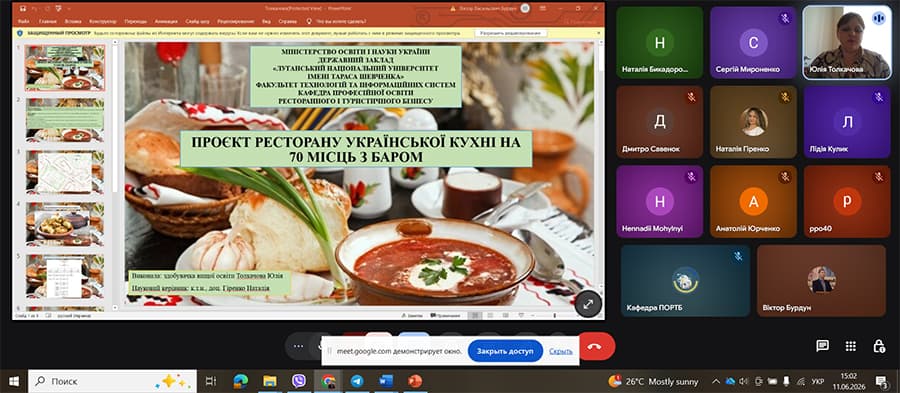Adjust the zoom slider in status bar
900x393 pixels.
tap(554, 316)
